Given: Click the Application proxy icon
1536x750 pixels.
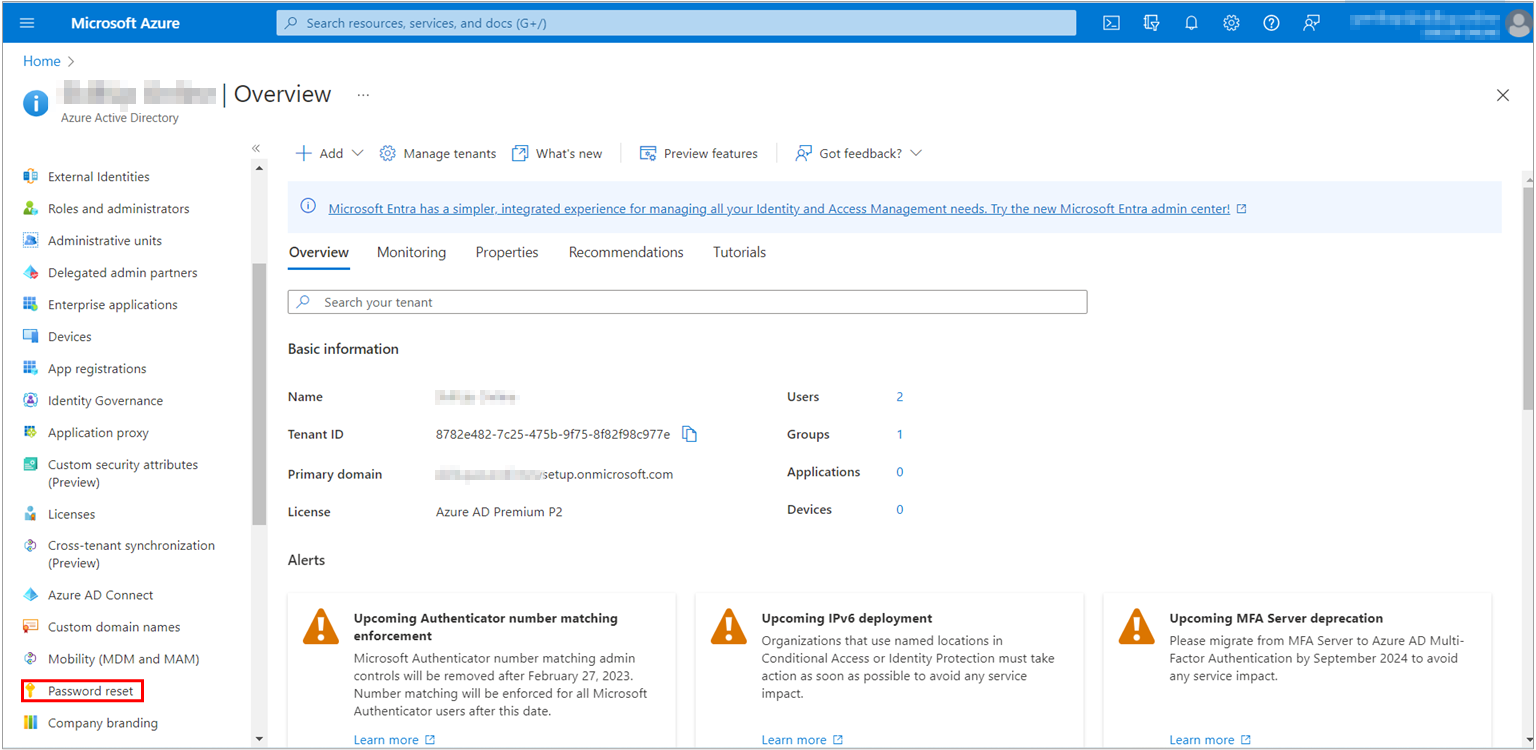Looking at the screenshot, I should [x=30, y=433].
